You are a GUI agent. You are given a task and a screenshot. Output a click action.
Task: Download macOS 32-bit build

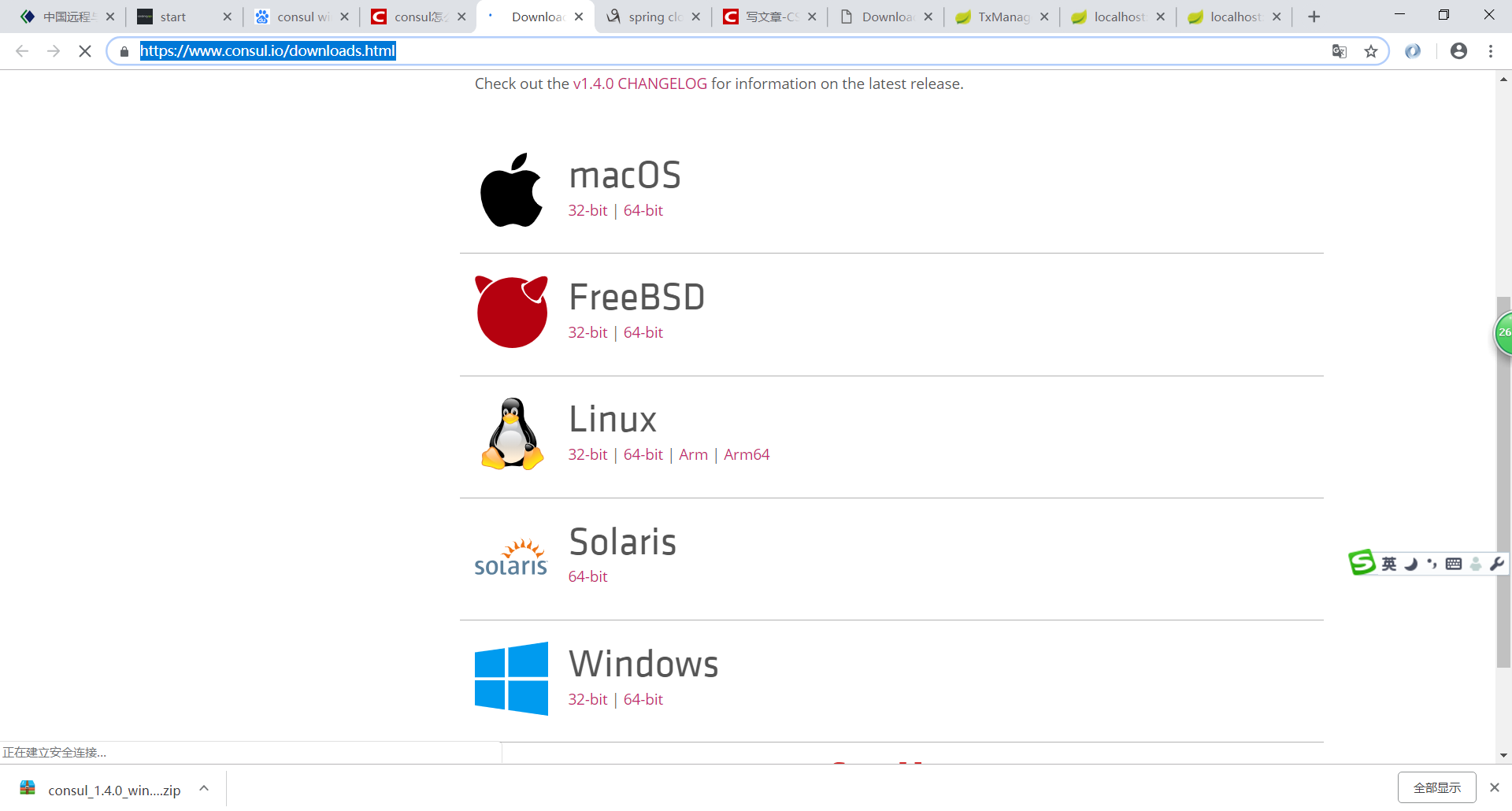click(x=587, y=210)
